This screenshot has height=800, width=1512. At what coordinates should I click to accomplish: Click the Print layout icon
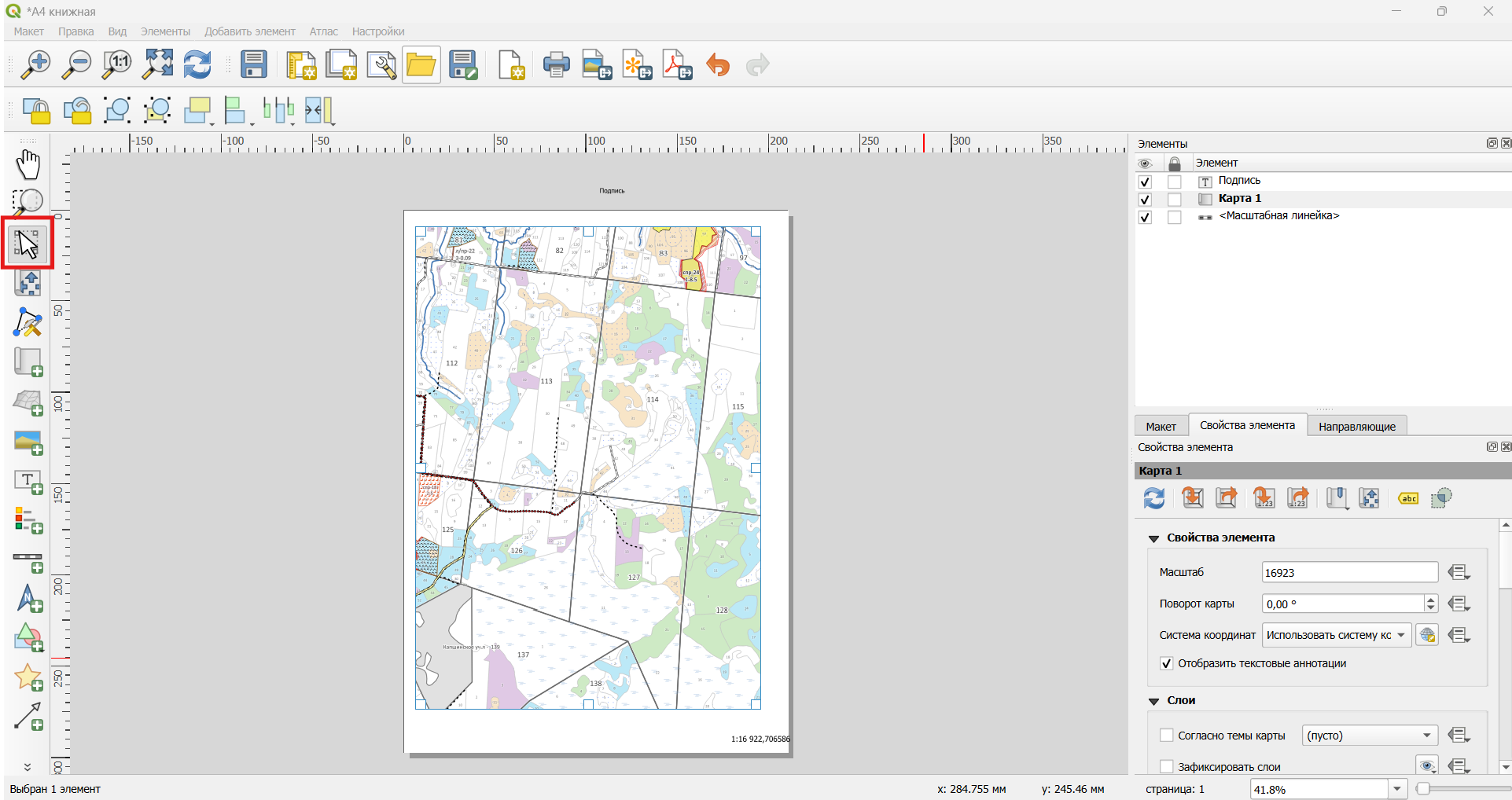tap(557, 65)
